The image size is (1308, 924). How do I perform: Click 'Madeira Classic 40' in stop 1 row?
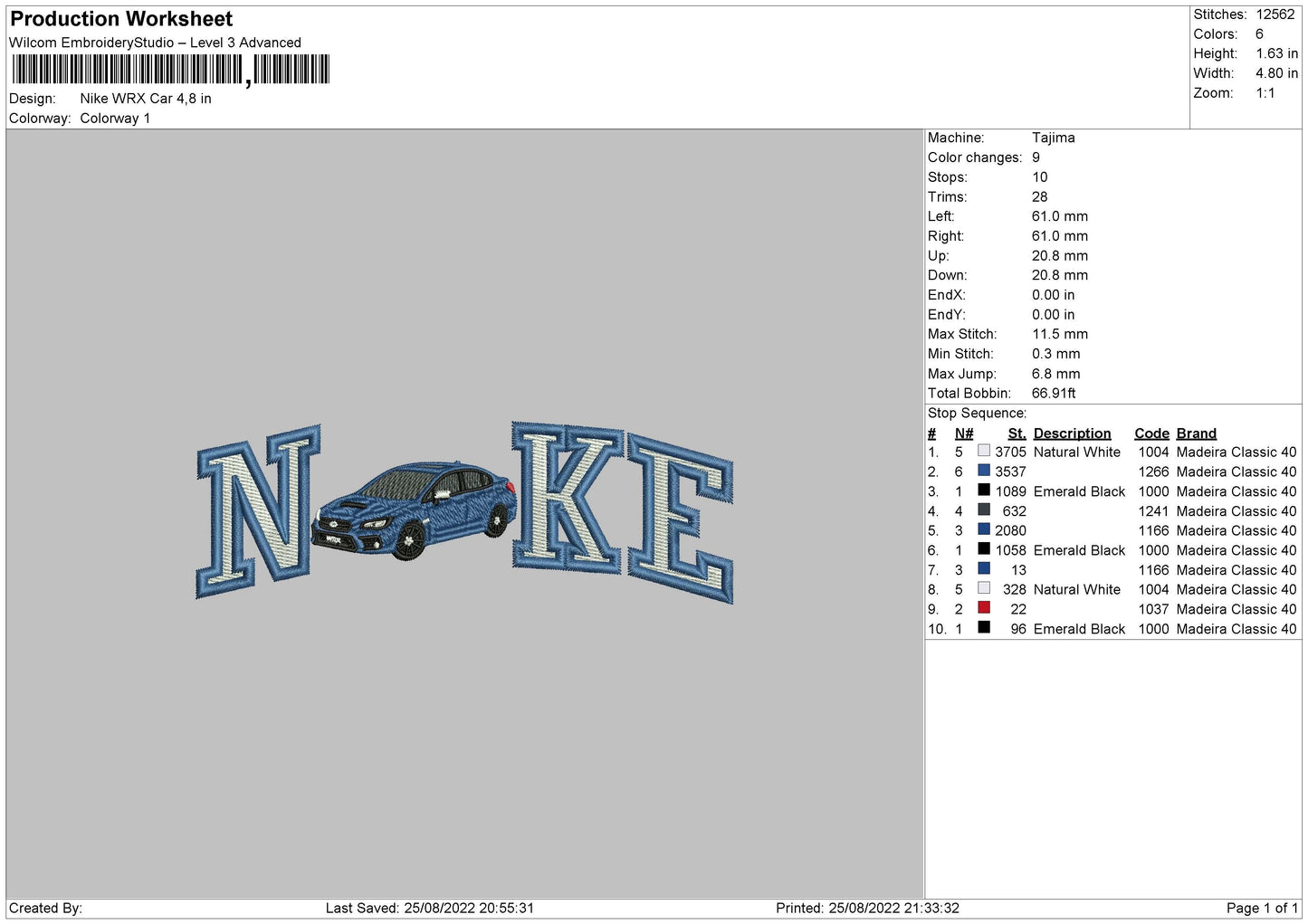1236,452
